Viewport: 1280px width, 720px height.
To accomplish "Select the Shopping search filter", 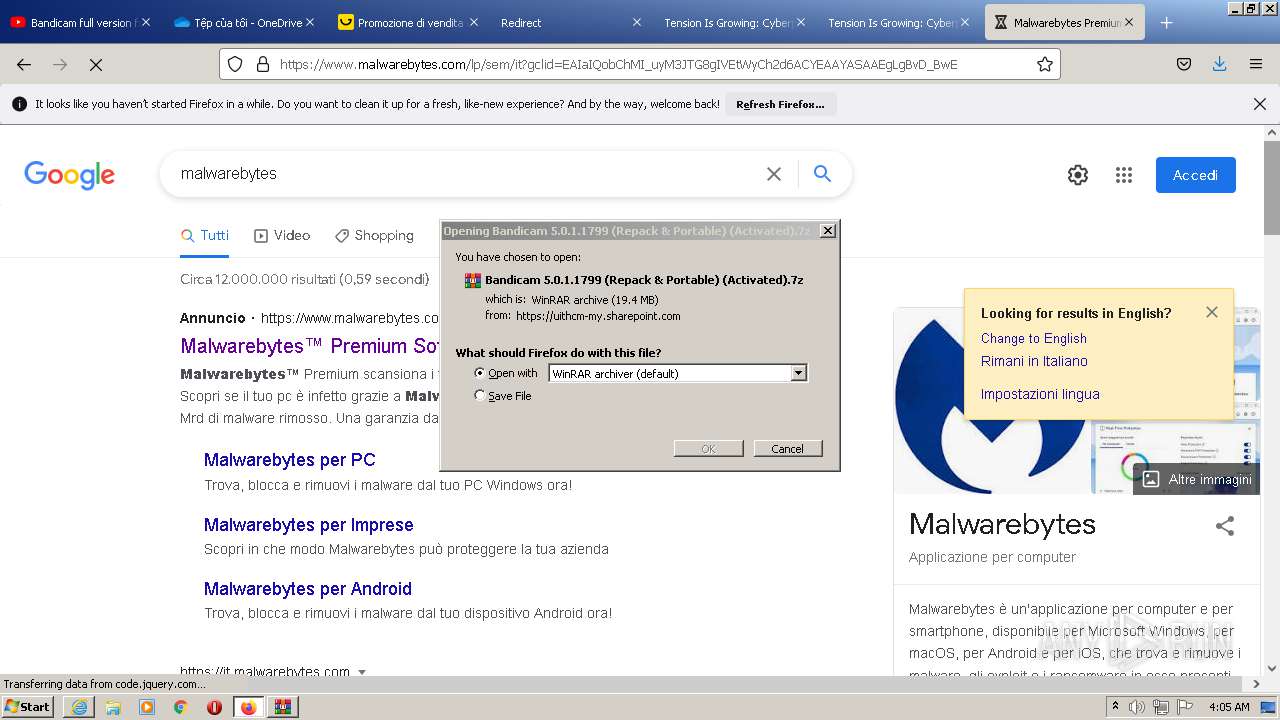I will pos(374,236).
